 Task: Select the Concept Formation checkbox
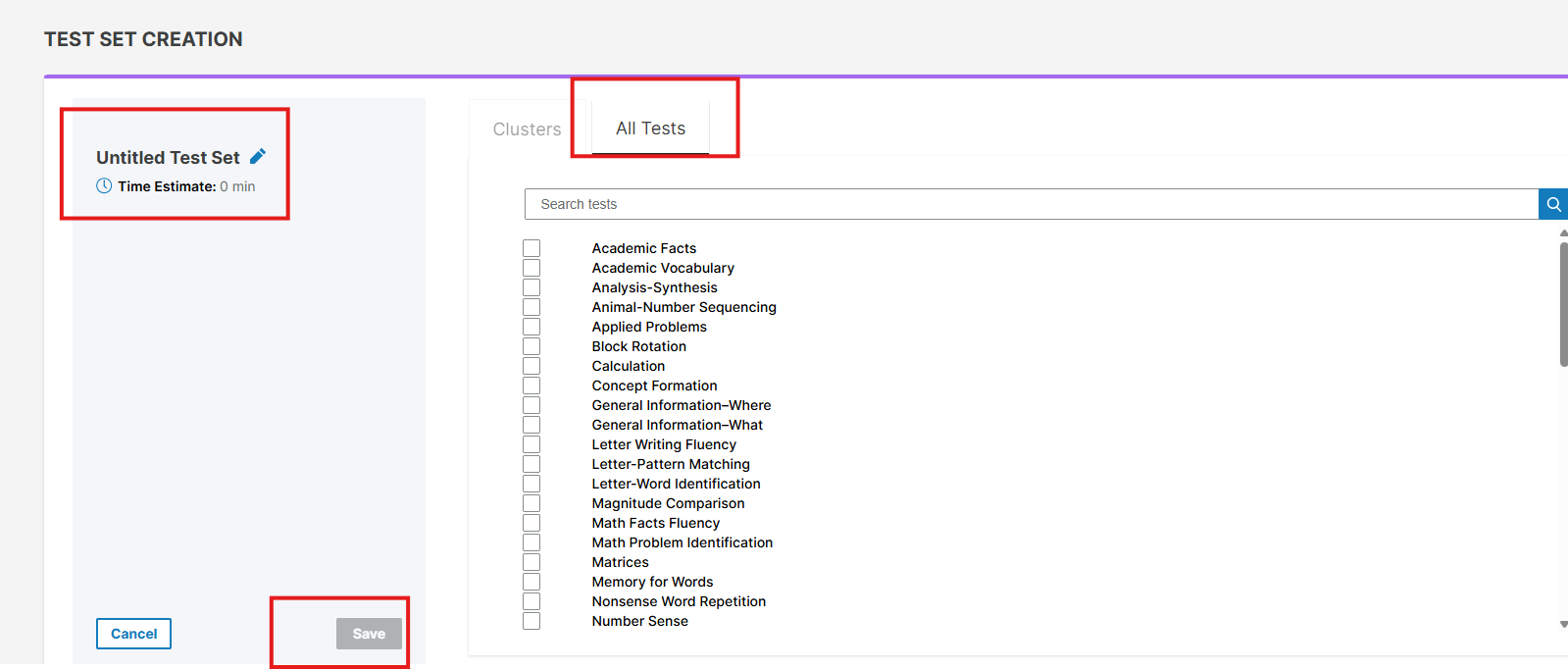pyautogui.click(x=531, y=386)
